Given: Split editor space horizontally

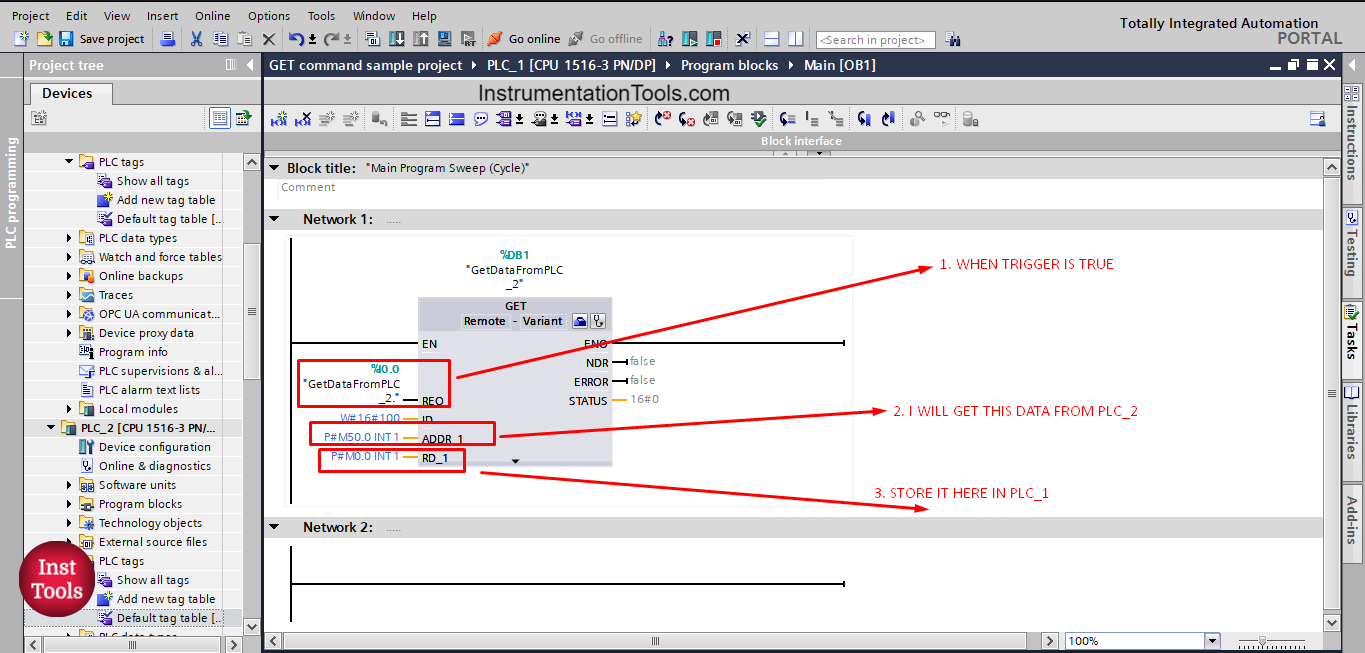Looking at the screenshot, I should (x=772, y=39).
